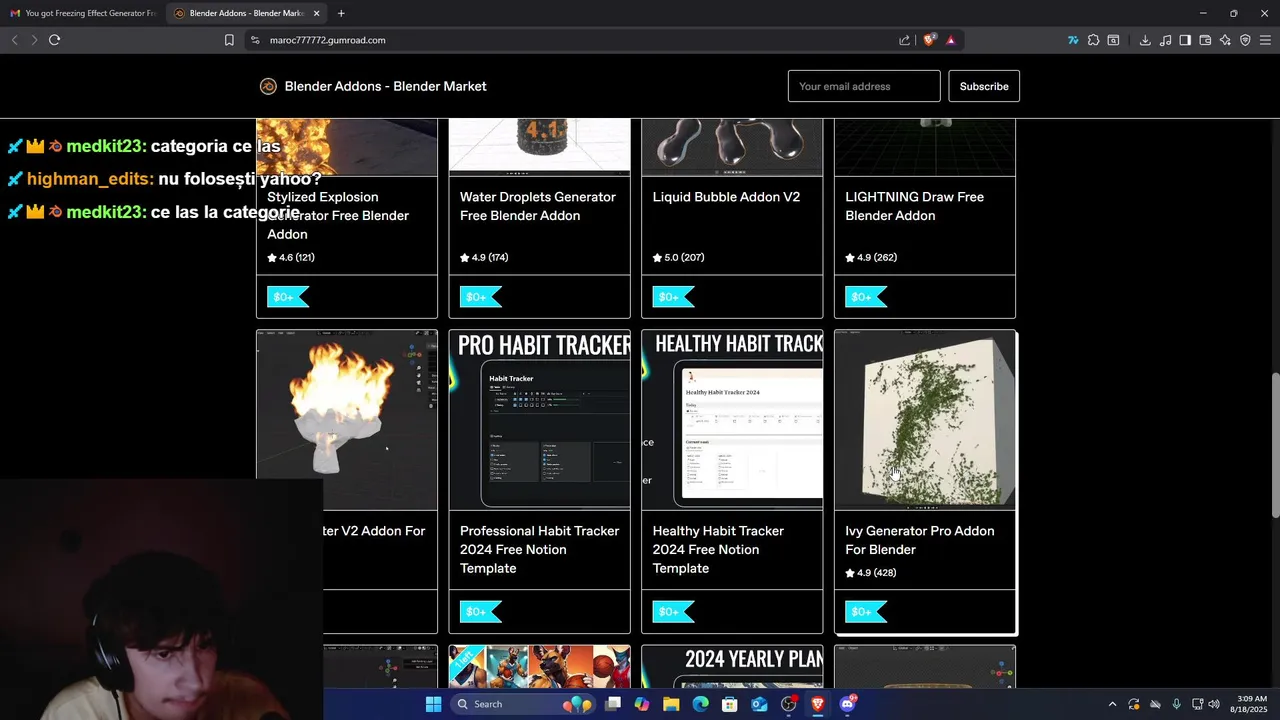This screenshot has width=1280, height=720.
Task: Open the 7TV extension icon
Action: [x=1073, y=40]
